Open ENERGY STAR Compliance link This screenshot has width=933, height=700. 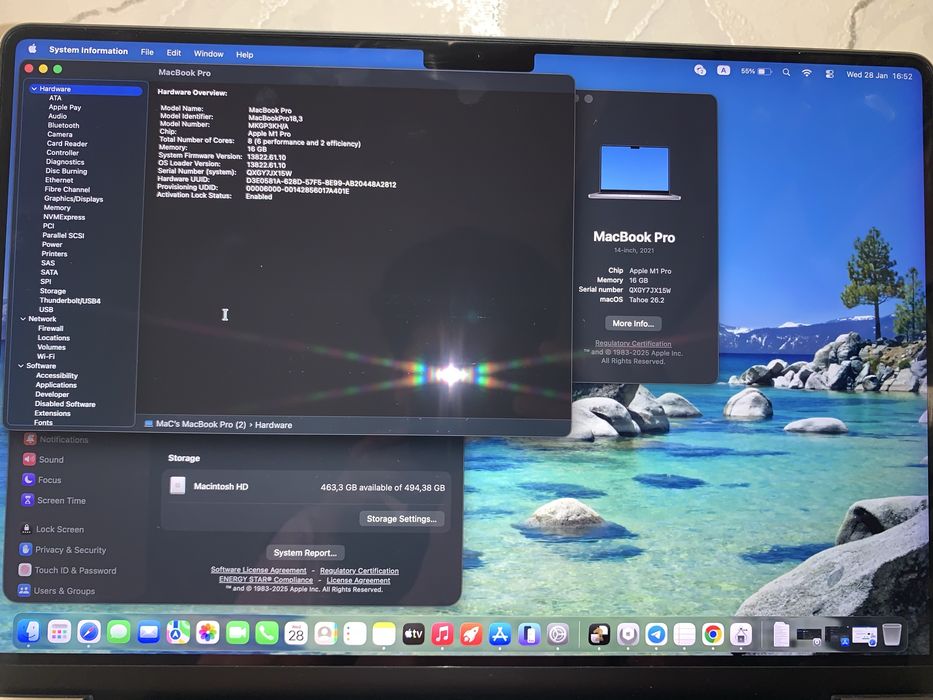[265, 580]
